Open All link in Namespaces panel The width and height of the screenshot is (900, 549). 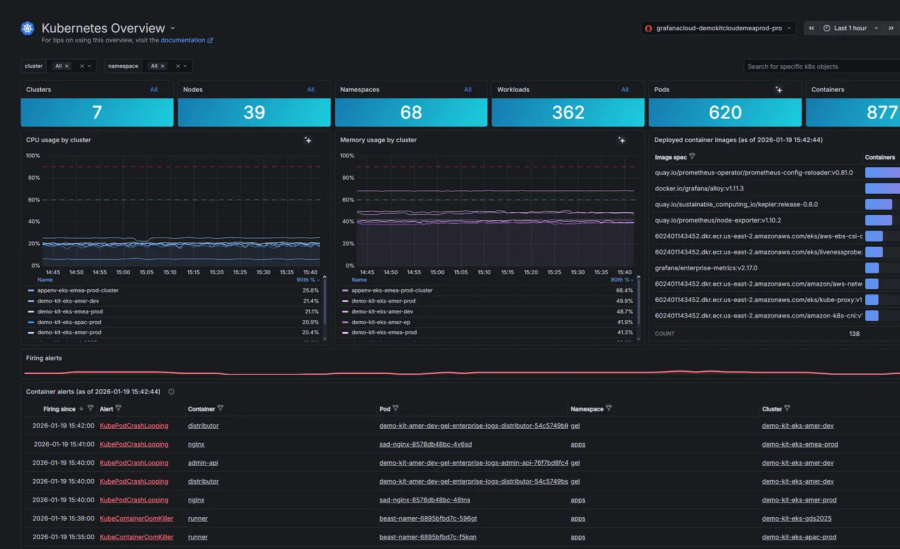468,90
